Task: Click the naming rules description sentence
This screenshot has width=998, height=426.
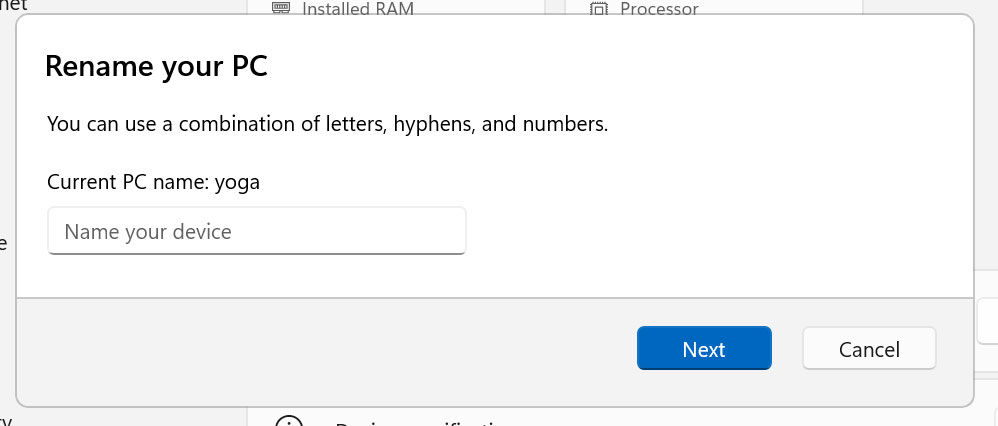Action: click(x=327, y=125)
